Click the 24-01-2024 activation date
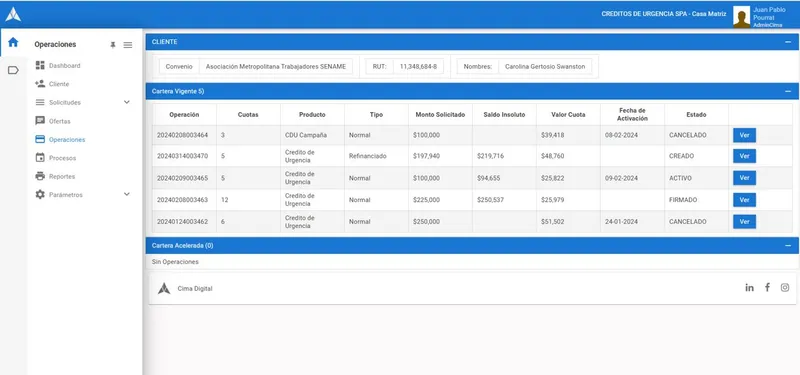This screenshot has height=375, width=800. coord(621,222)
